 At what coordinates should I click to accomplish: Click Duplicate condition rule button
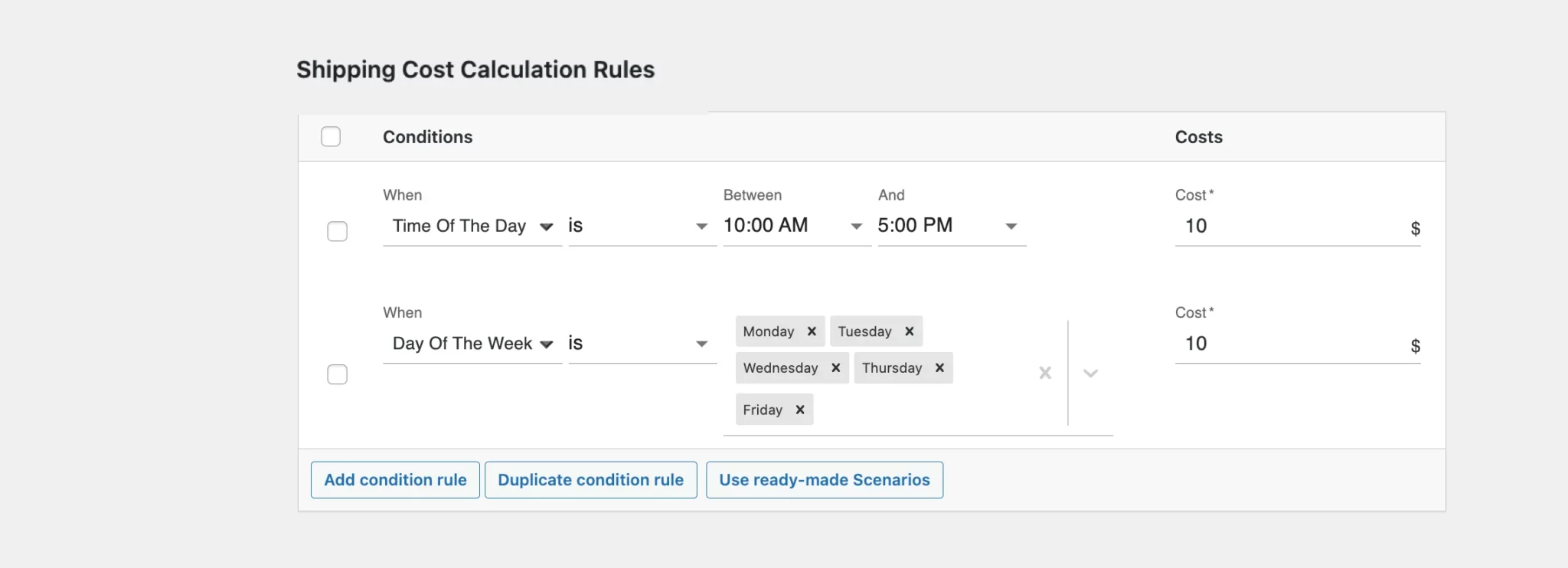pos(590,480)
